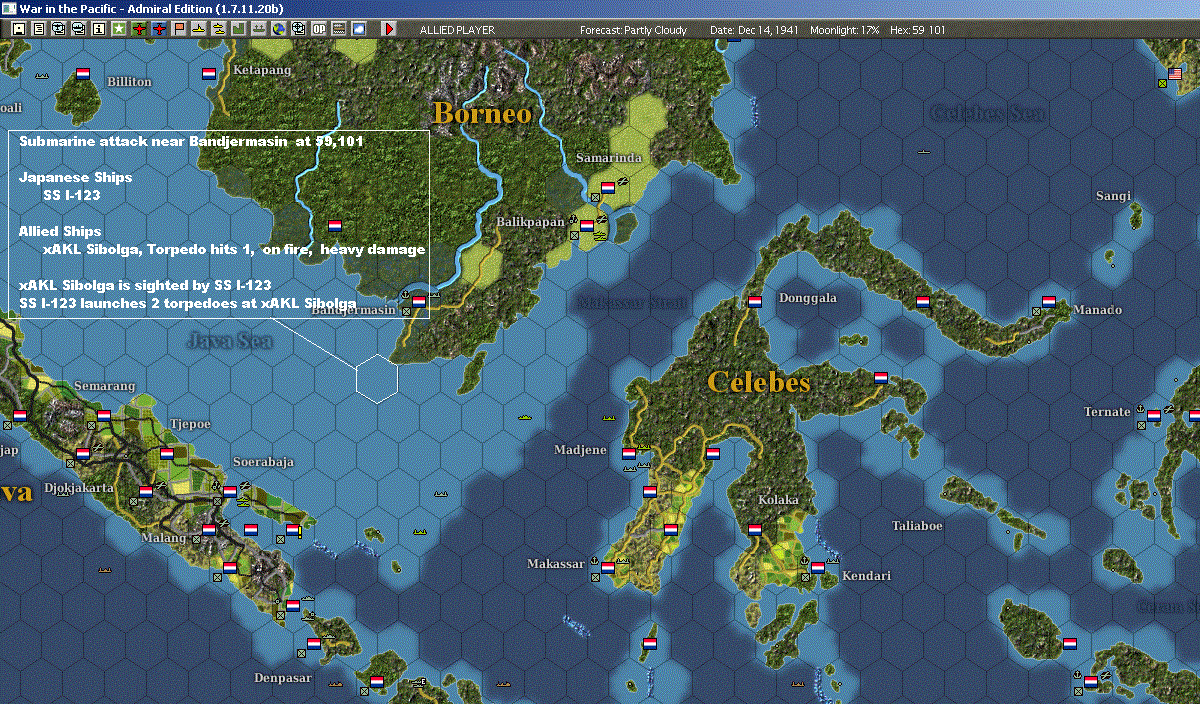
Task: Select the Billiton base flag
Action: pyautogui.click(x=83, y=73)
